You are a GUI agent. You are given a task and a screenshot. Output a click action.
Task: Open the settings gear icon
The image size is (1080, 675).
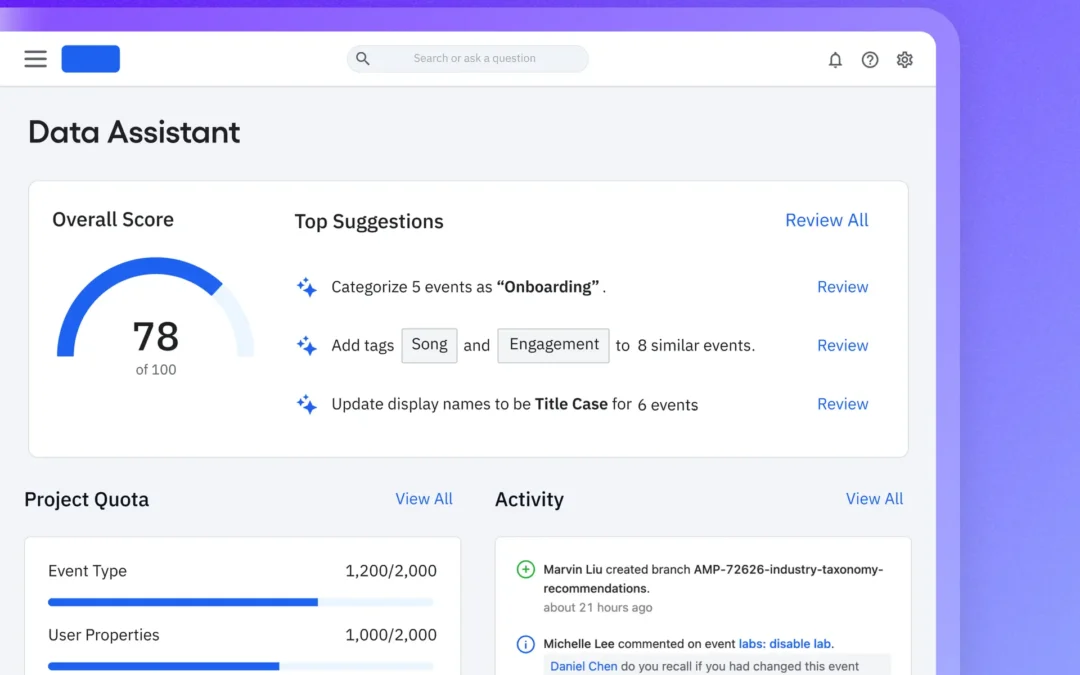pyautogui.click(x=905, y=59)
